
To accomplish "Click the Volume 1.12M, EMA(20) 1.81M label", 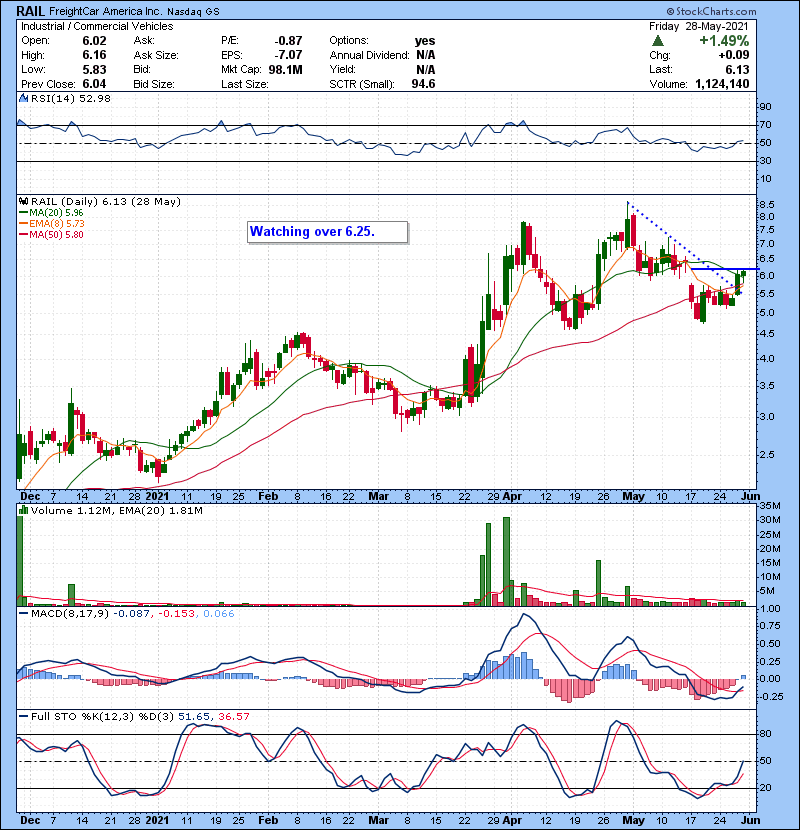I will [116, 511].
